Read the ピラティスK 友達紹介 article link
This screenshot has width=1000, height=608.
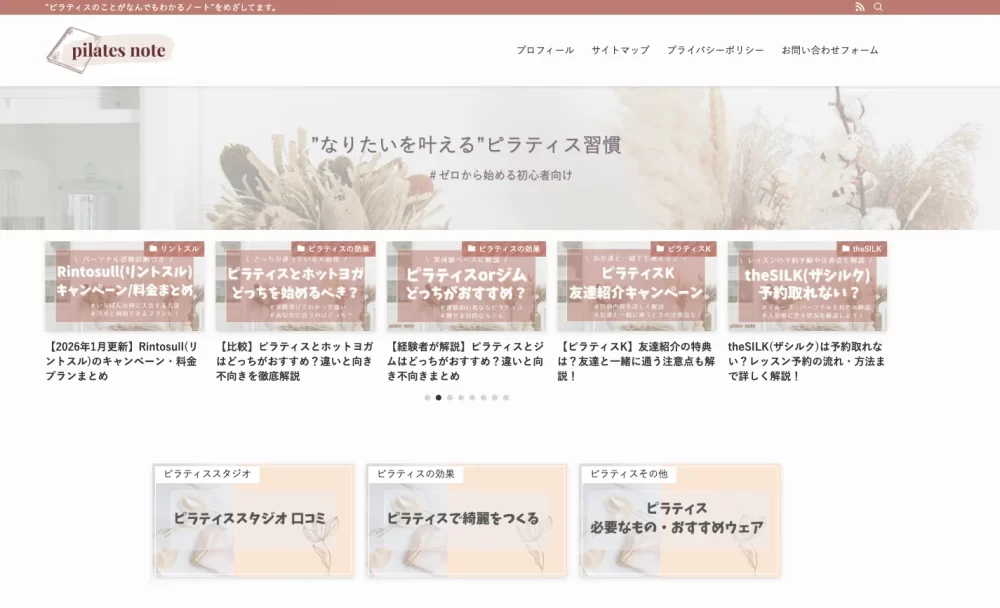coord(636,361)
